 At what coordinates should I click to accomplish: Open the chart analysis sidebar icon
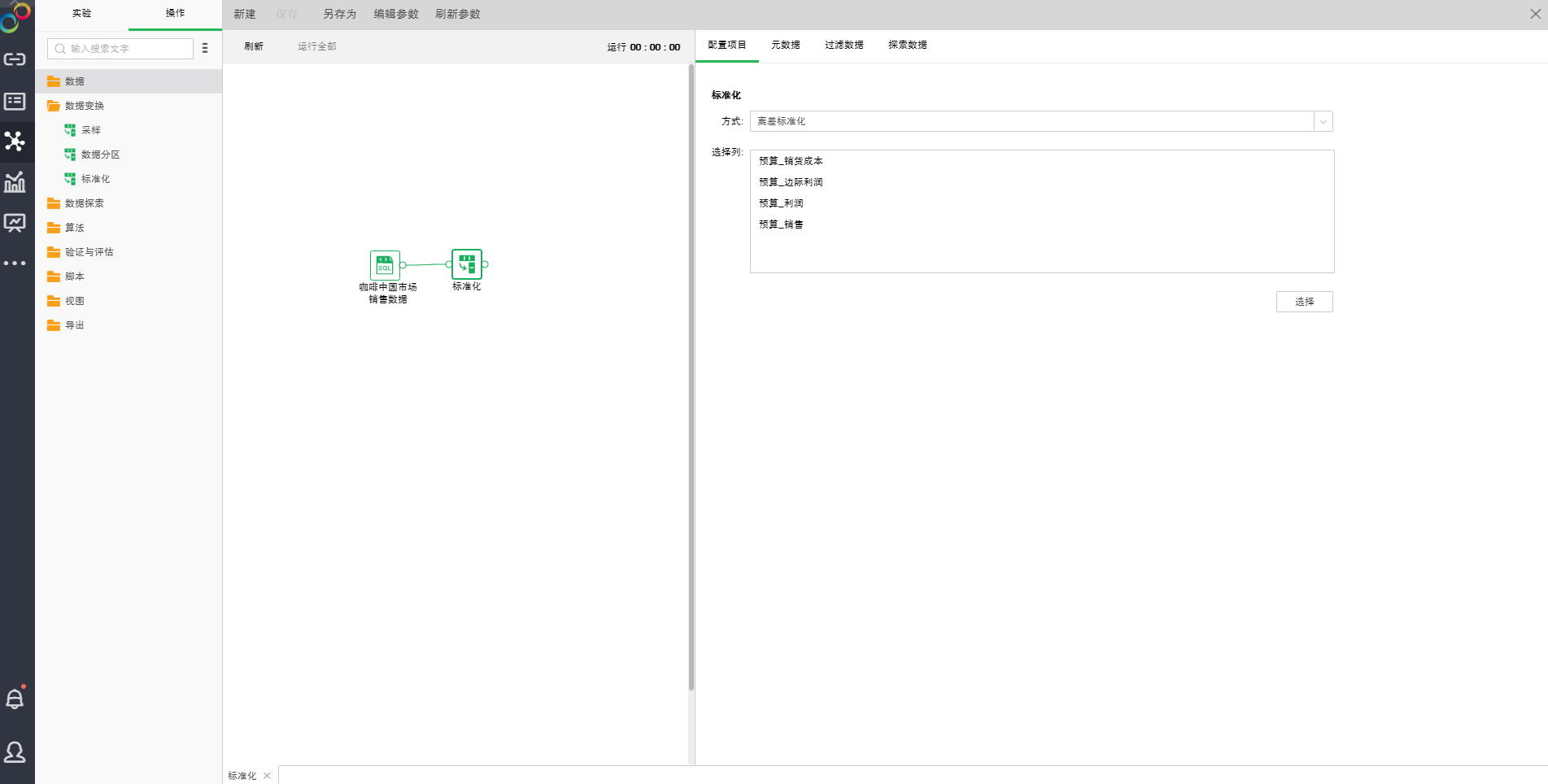click(15, 182)
